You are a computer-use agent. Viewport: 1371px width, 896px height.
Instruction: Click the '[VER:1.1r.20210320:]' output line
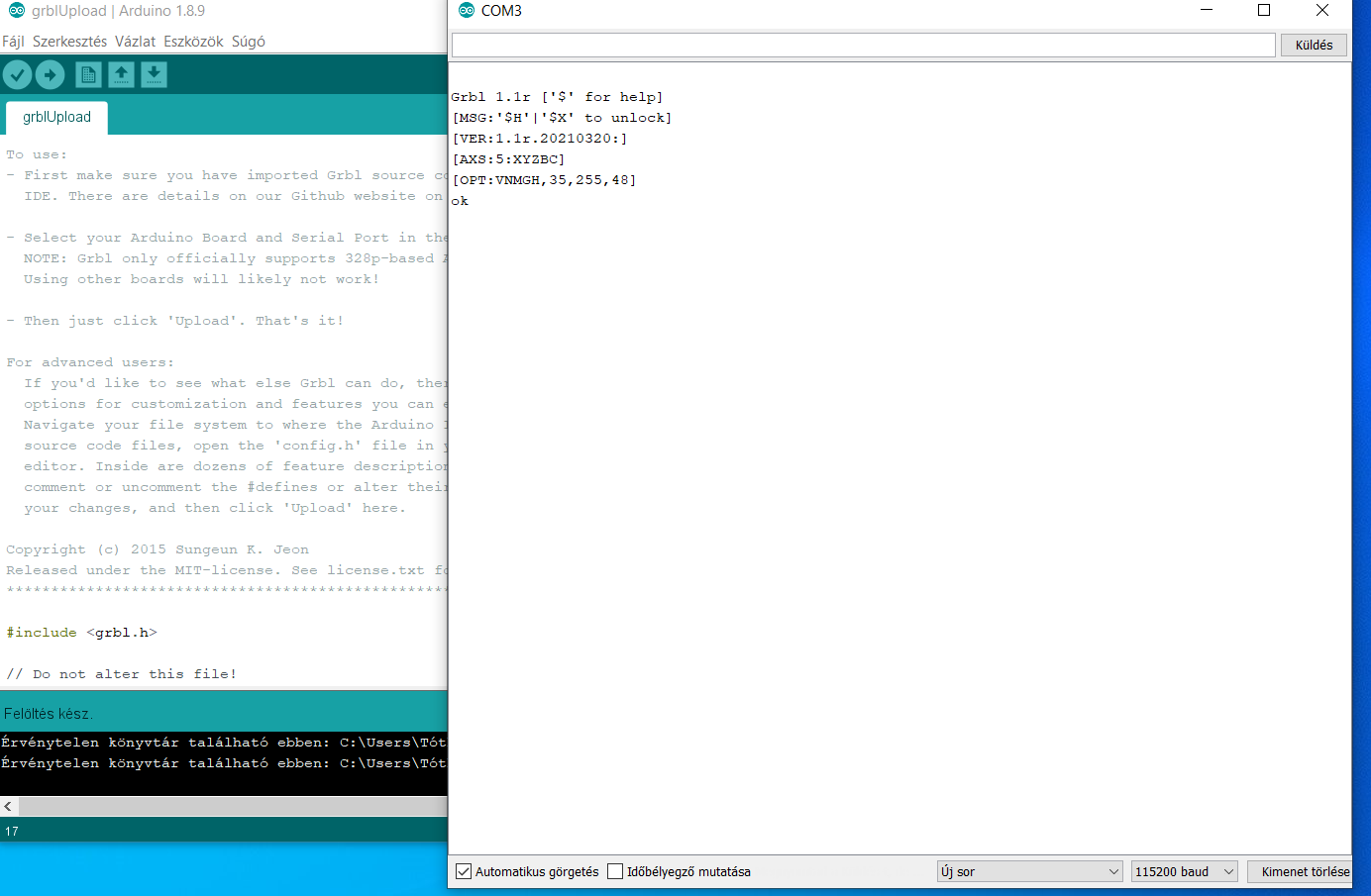click(x=540, y=139)
